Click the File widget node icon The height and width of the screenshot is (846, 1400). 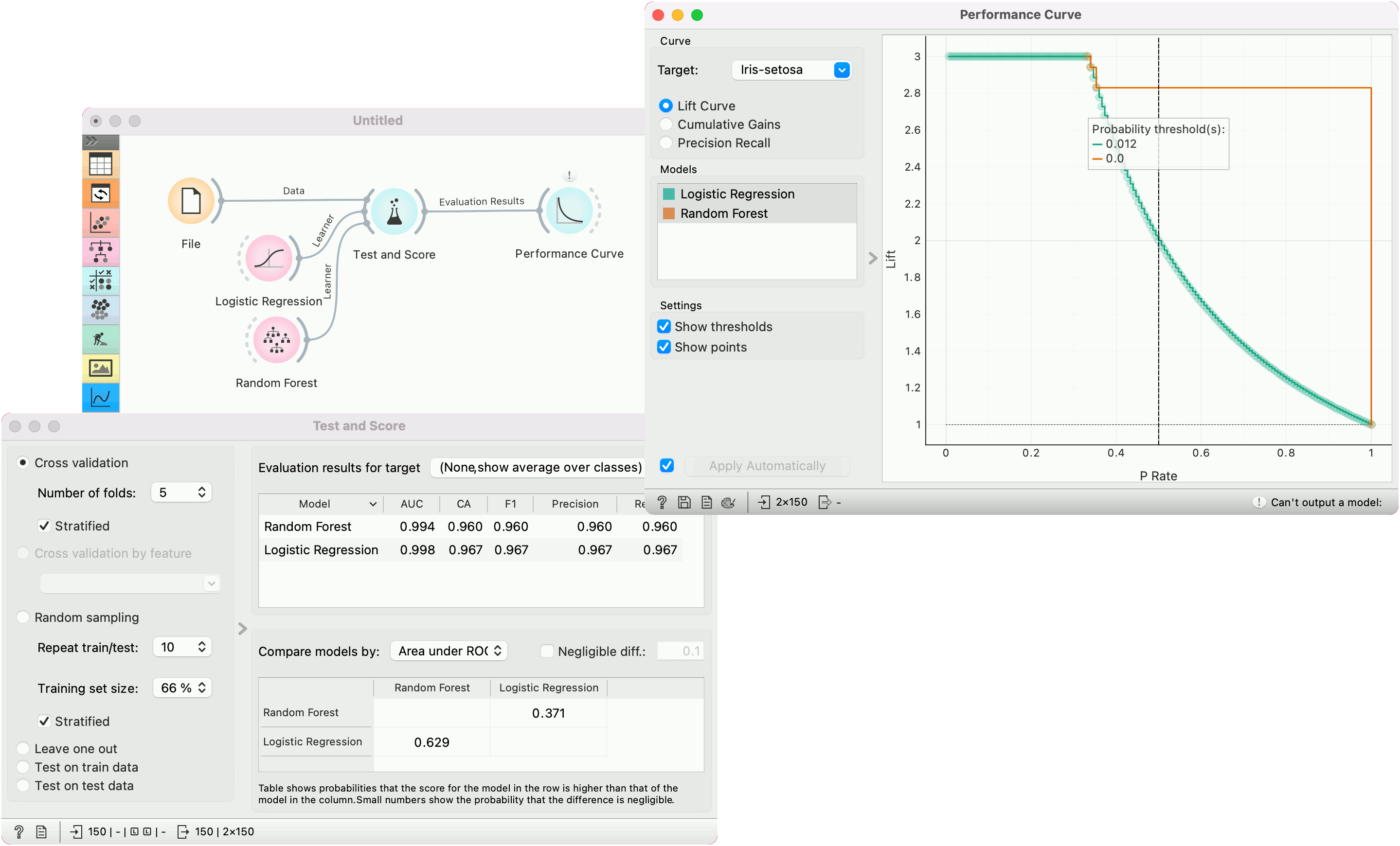pos(191,201)
